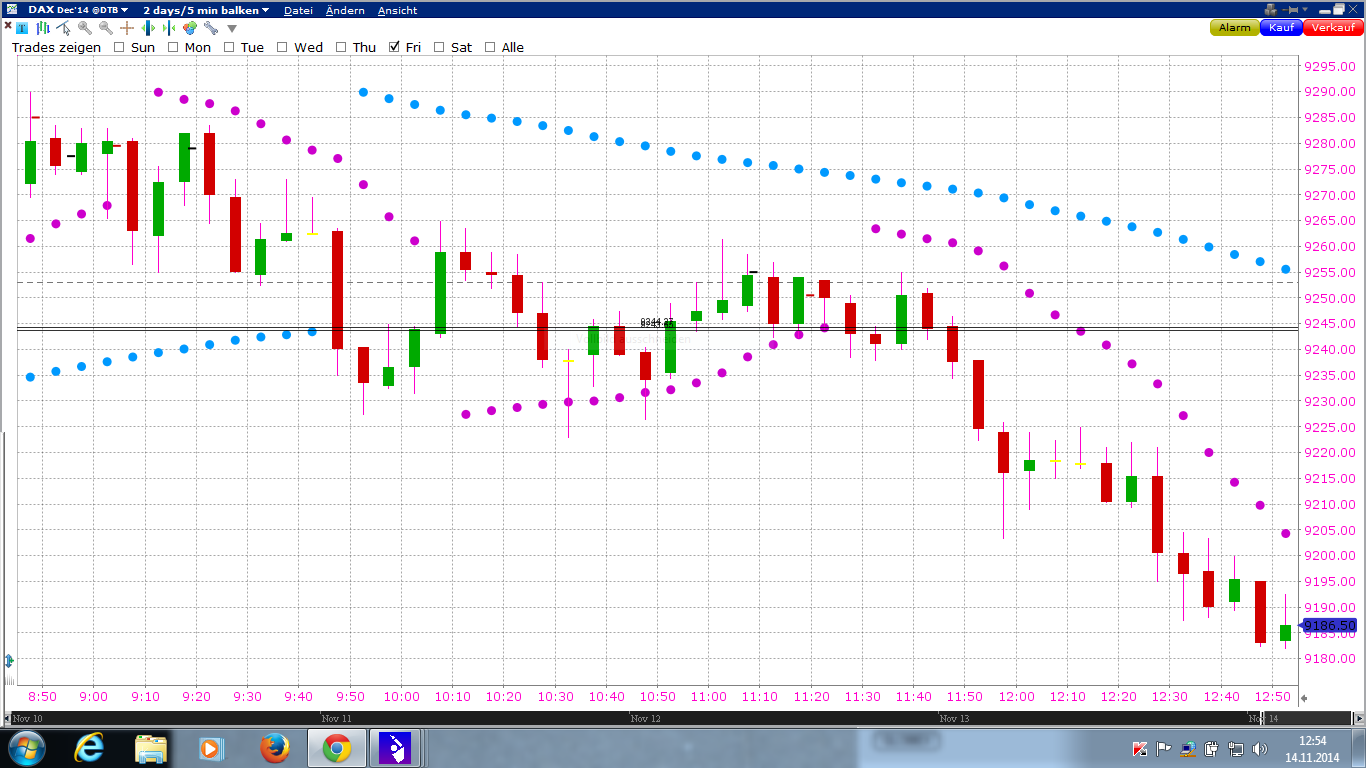Activate the zoom-out magnifier tool

point(105,28)
